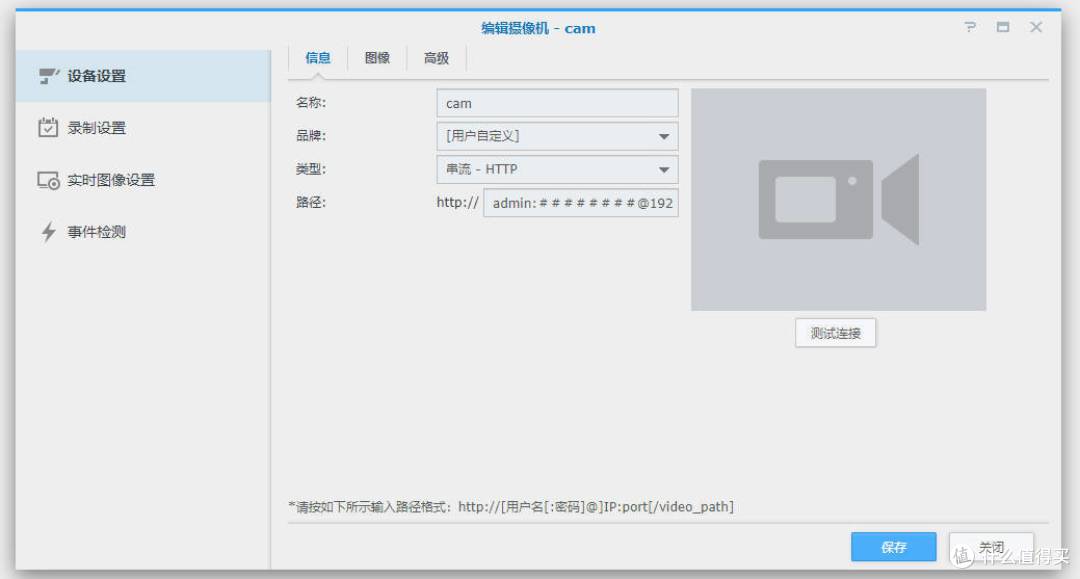Click the camera preview placeholder
The height and width of the screenshot is (579, 1080).
838,200
